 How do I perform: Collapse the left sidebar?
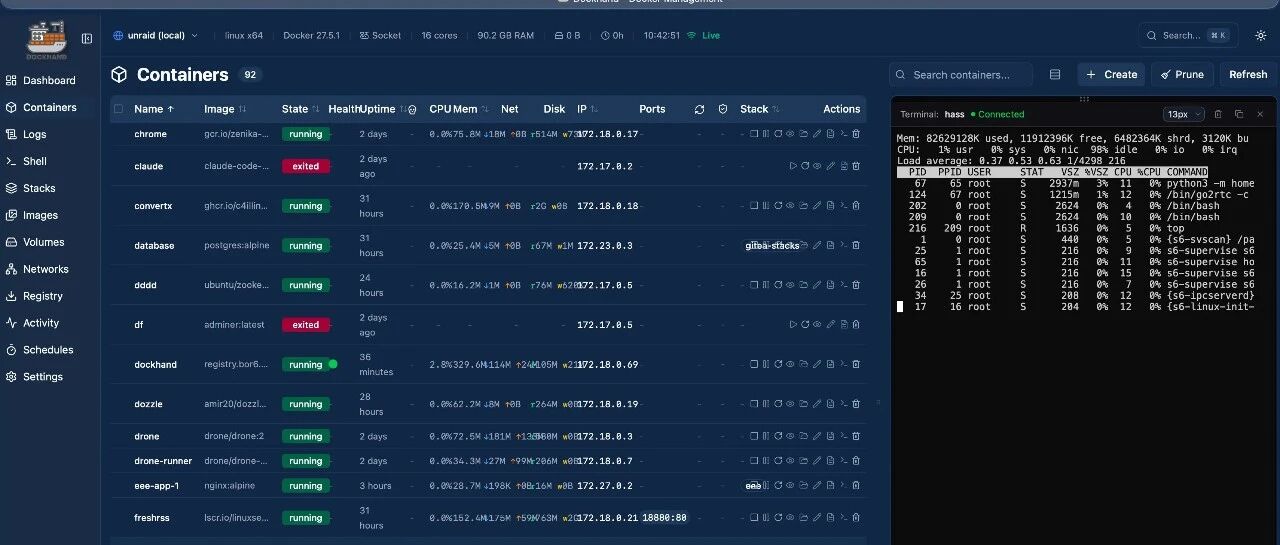coord(87,38)
